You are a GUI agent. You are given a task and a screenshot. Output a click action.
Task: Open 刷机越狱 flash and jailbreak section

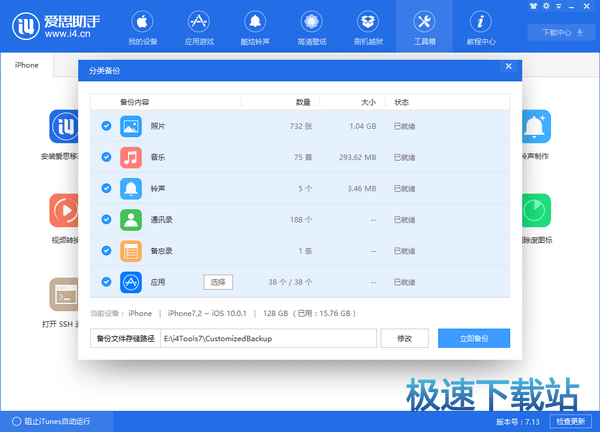click(368, 28)
